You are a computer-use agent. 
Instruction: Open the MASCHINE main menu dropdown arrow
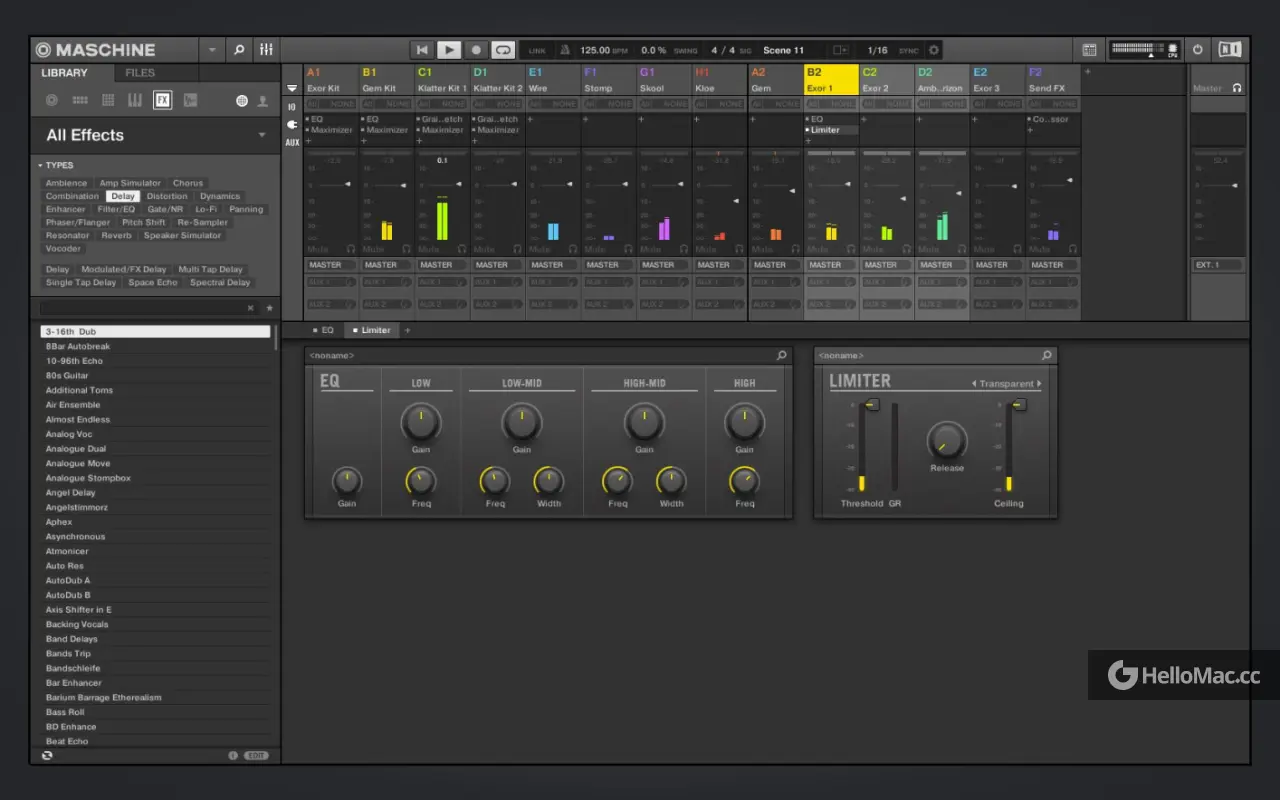click(212, 49)
